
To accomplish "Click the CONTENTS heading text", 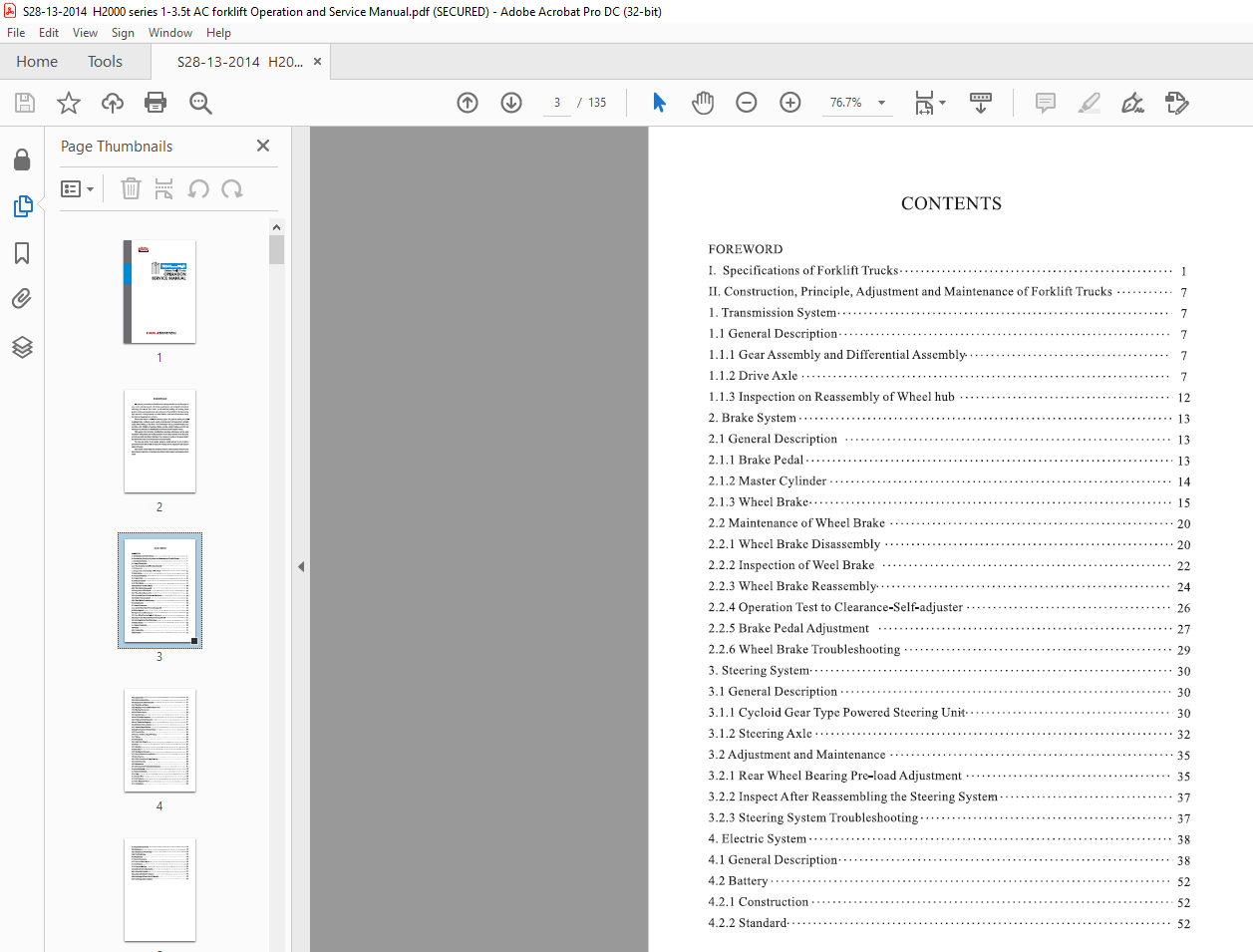I will click(x=951, y=203).
